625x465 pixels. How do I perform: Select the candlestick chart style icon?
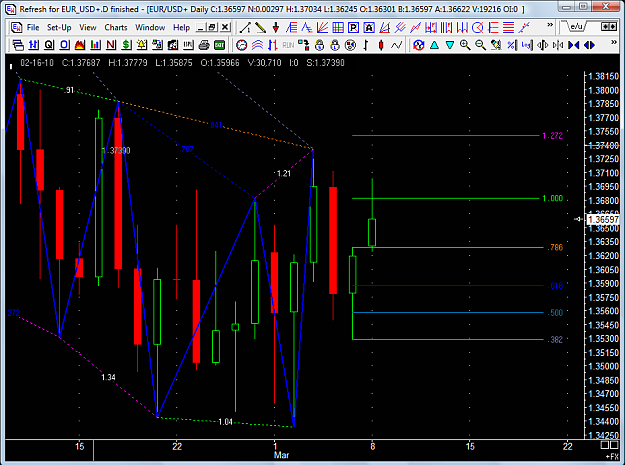[381, 45]
